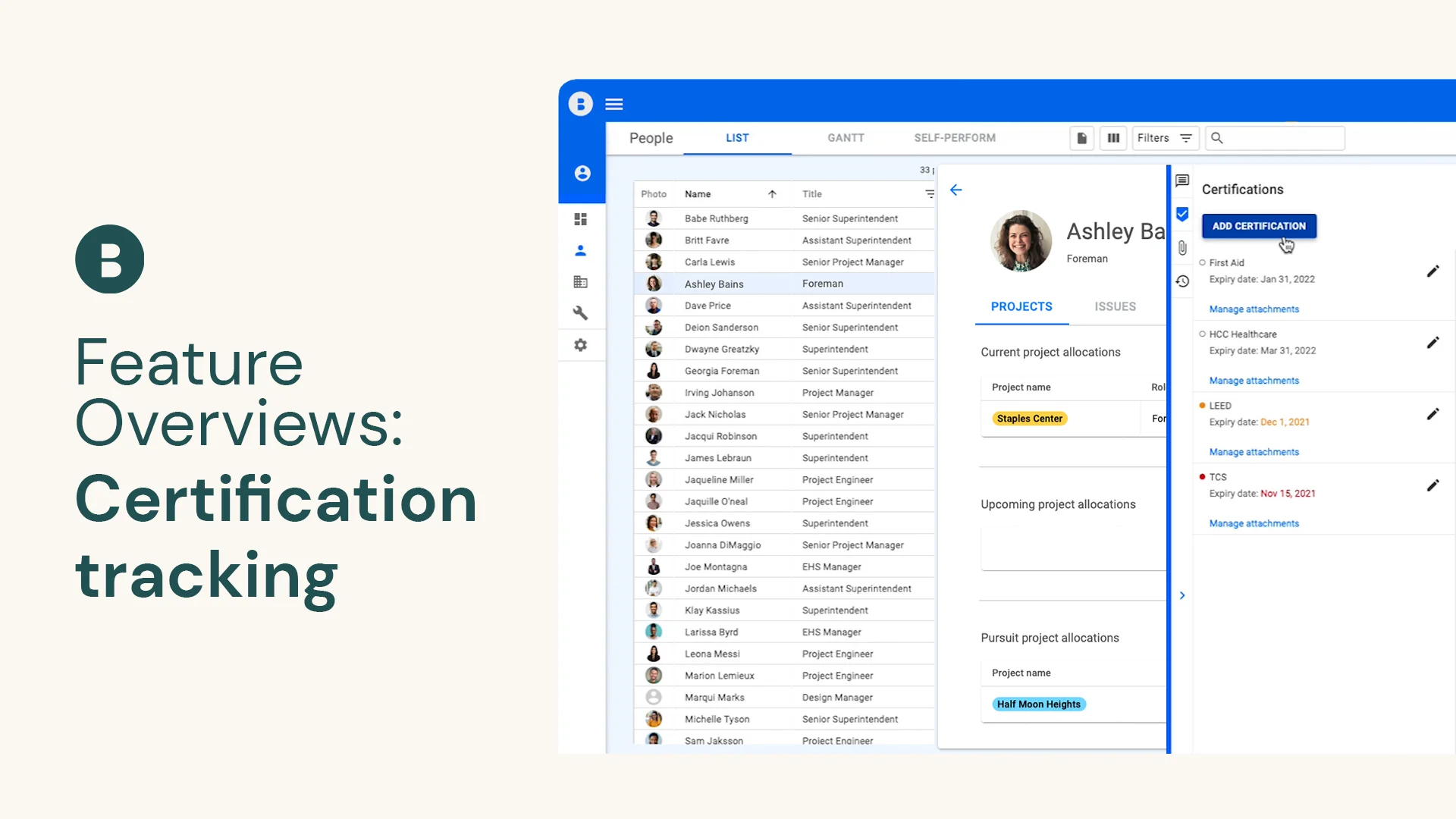This screenshot has width=1456, height=819.
Task: Click the export document icon in toolbar
Action: coord(1082,138)
